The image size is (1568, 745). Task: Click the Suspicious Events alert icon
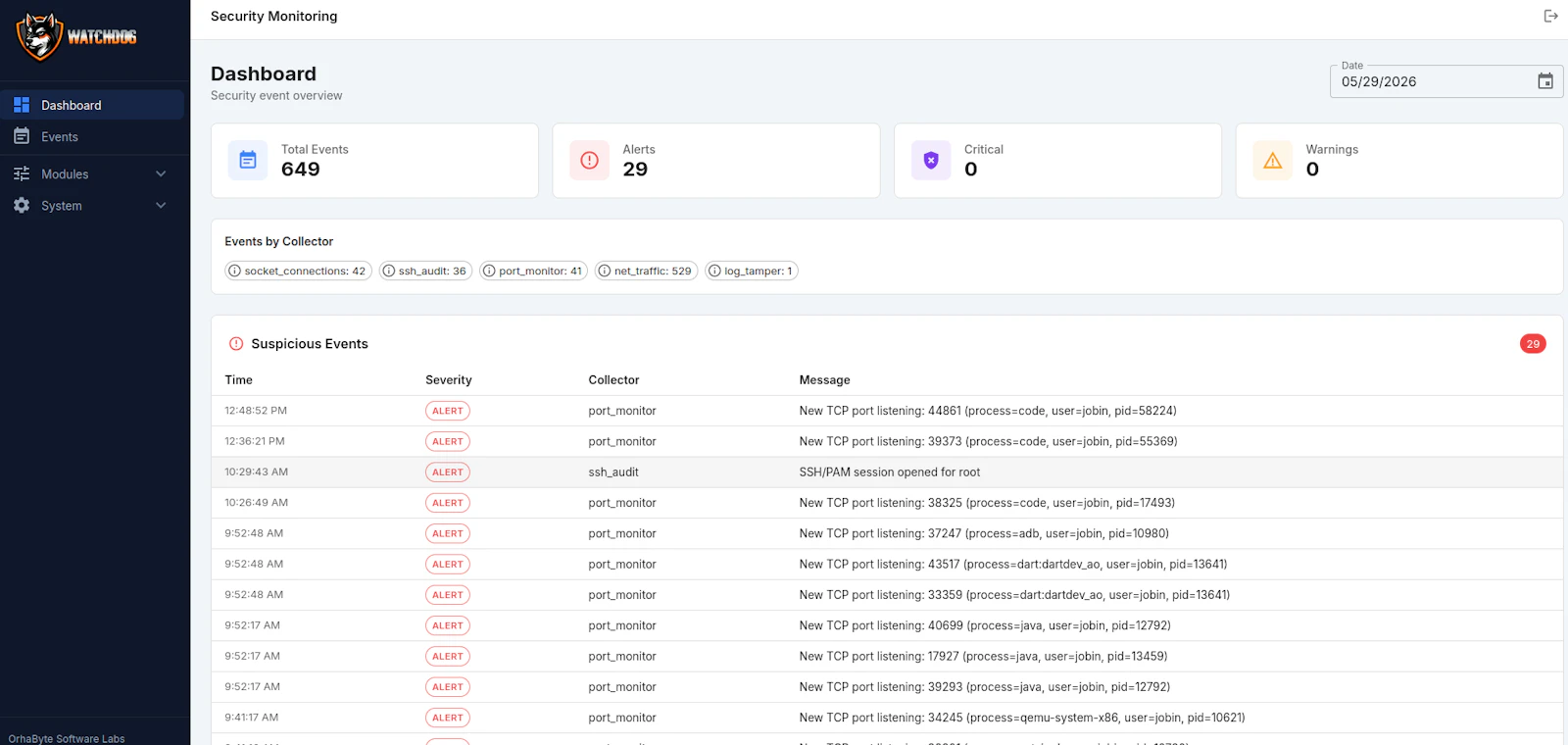pos(236,344)
